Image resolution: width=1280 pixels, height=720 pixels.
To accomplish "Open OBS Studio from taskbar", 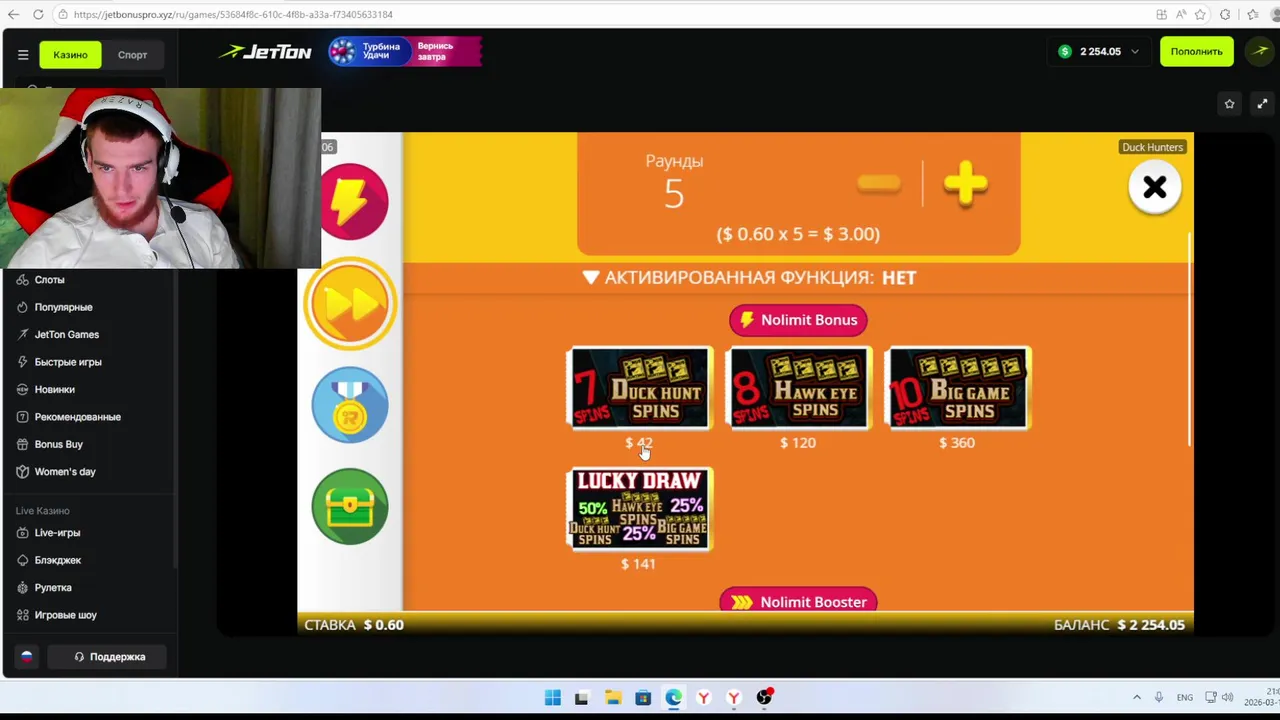I will point(765,698).
